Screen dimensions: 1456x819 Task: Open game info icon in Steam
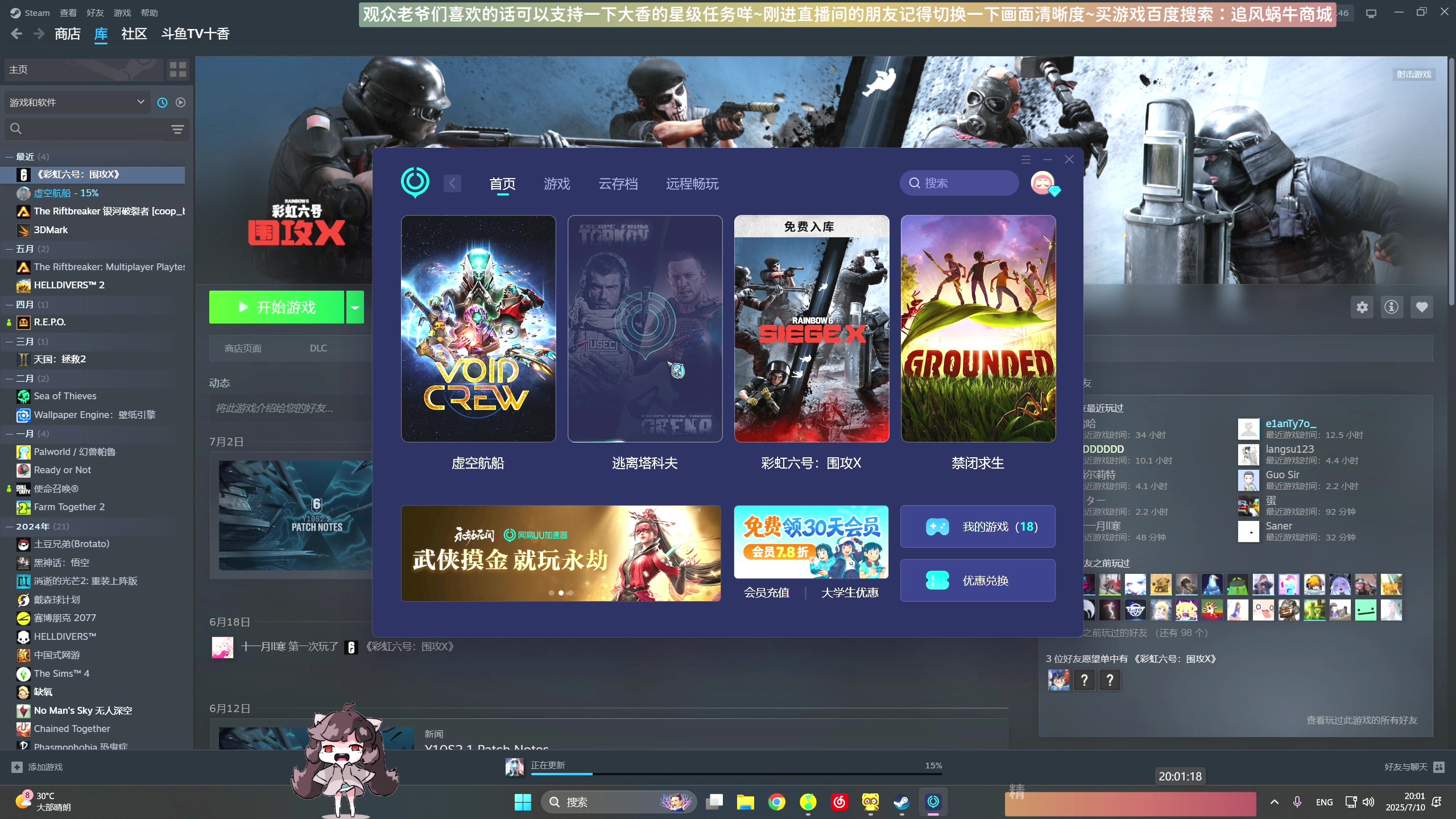click(x=1392, y=307)
